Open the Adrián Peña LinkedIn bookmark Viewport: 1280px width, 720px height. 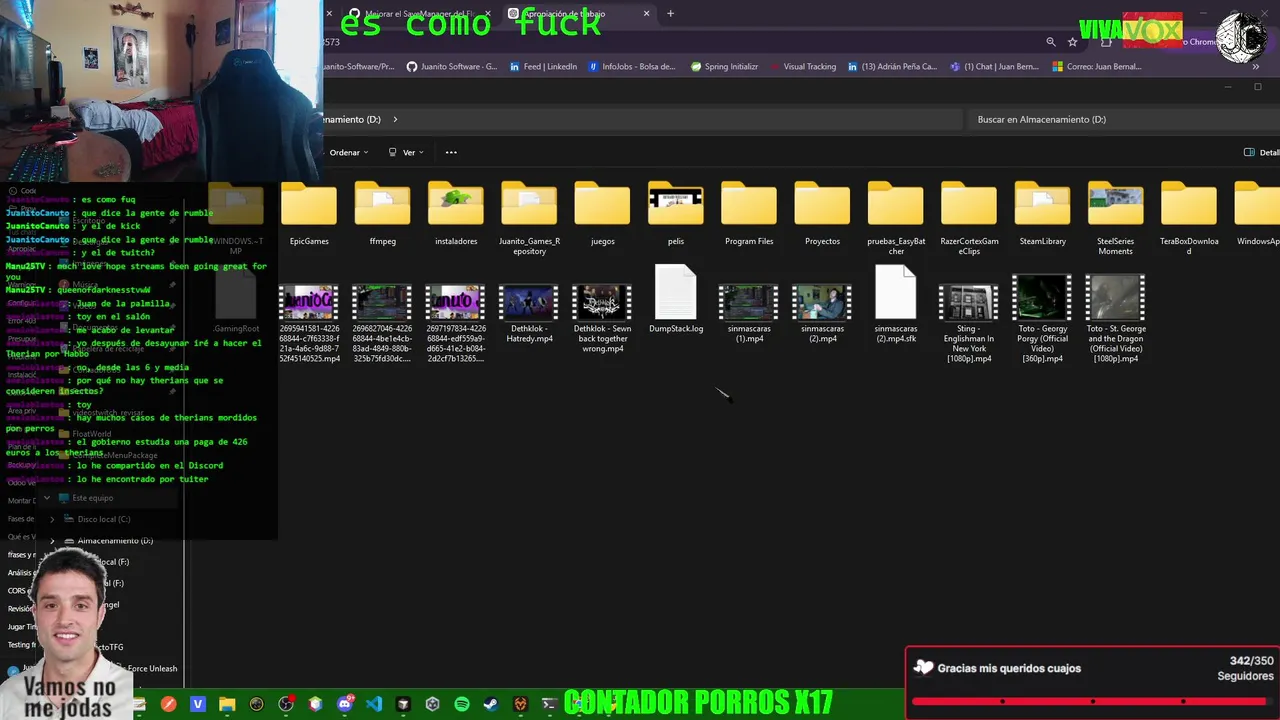892,67
